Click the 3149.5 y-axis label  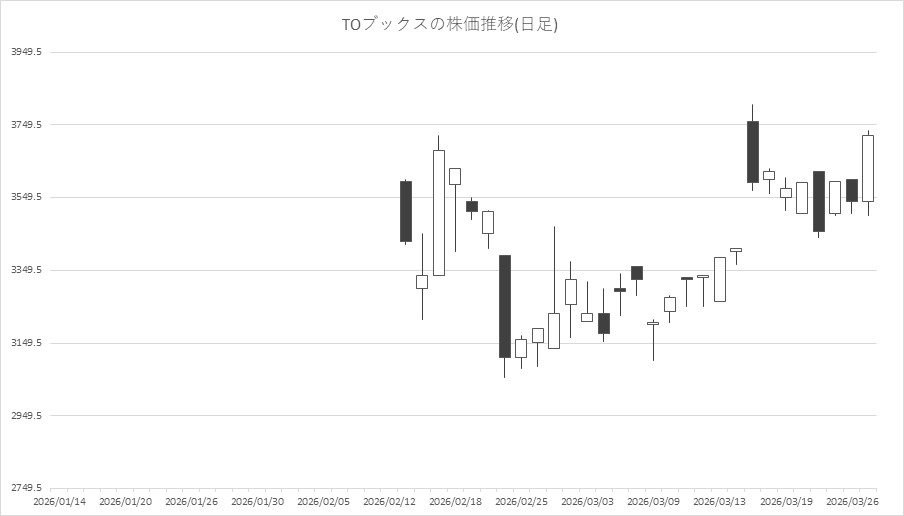(x=26, y=343)
